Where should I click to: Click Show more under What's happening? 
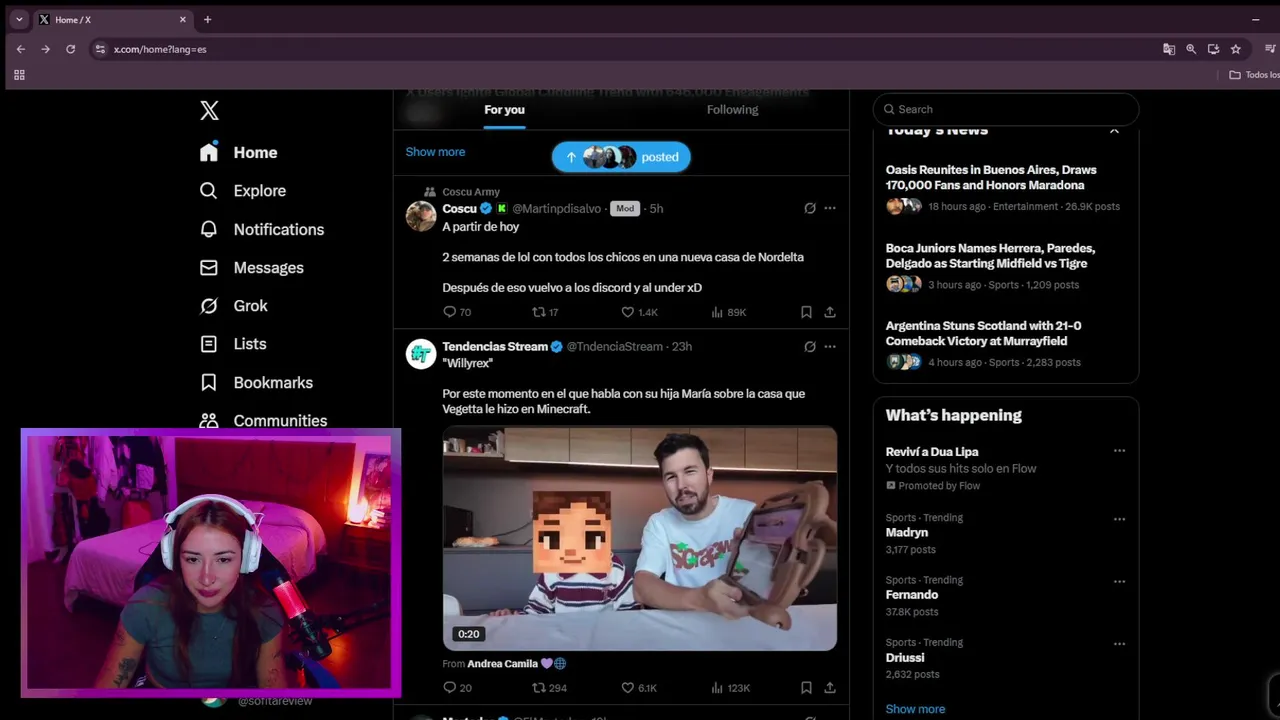[x=915, y=709]
